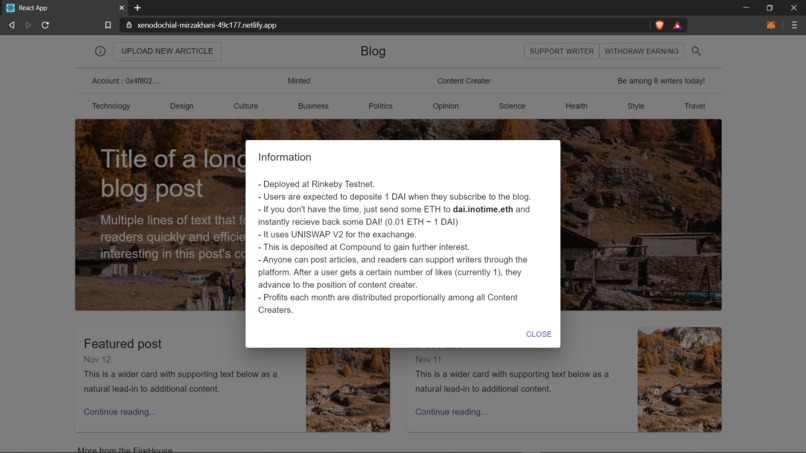Click the Nov 12 date text
Image resolution: width=806 pixels, height=453 pixels.
(97, 359)
